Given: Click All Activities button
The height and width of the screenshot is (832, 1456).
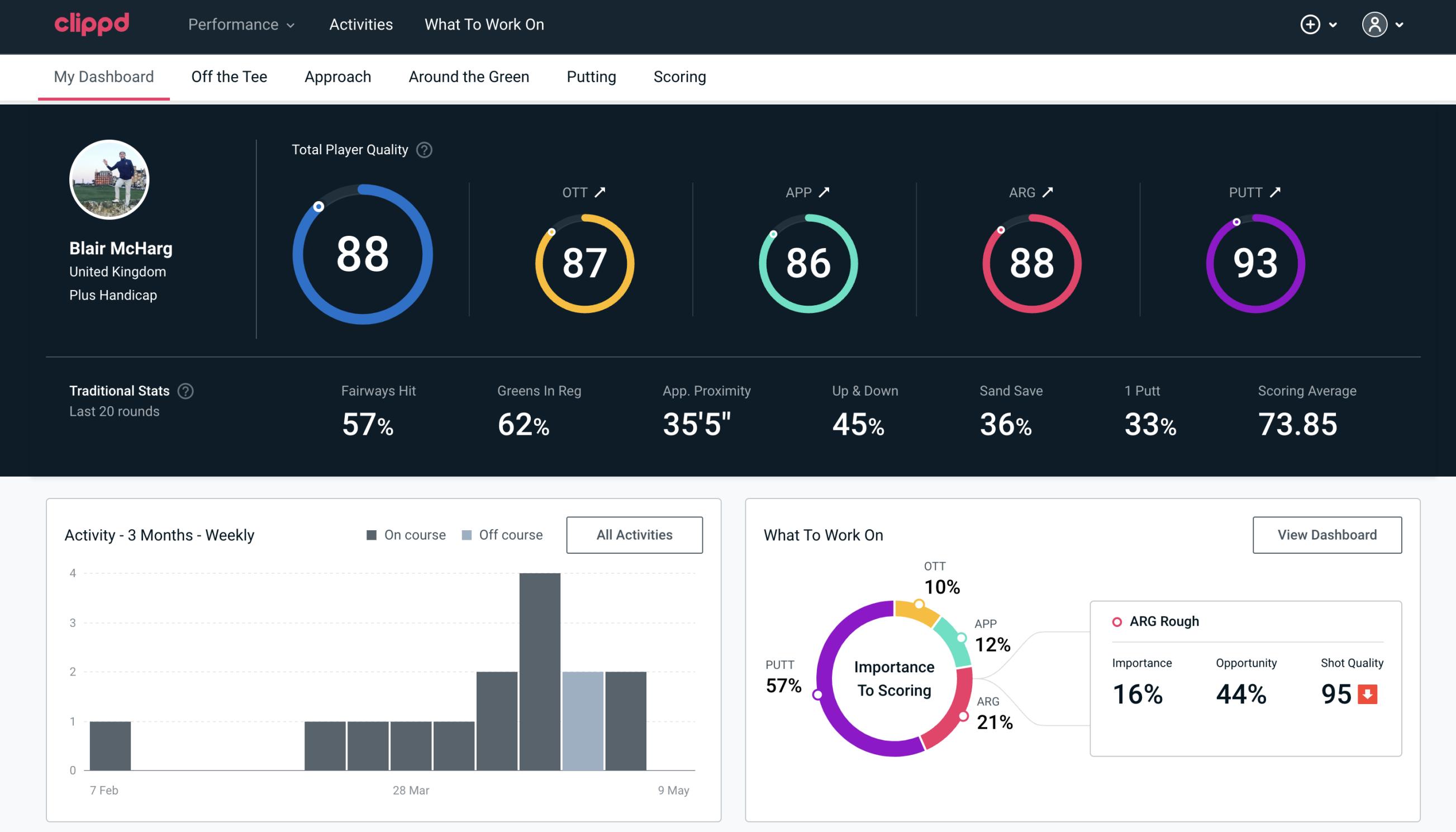Looking at the screenshot, I should (635, 535).
